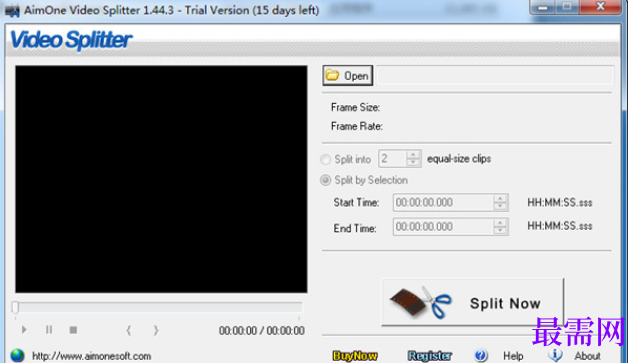Stop the video playback

74,330
